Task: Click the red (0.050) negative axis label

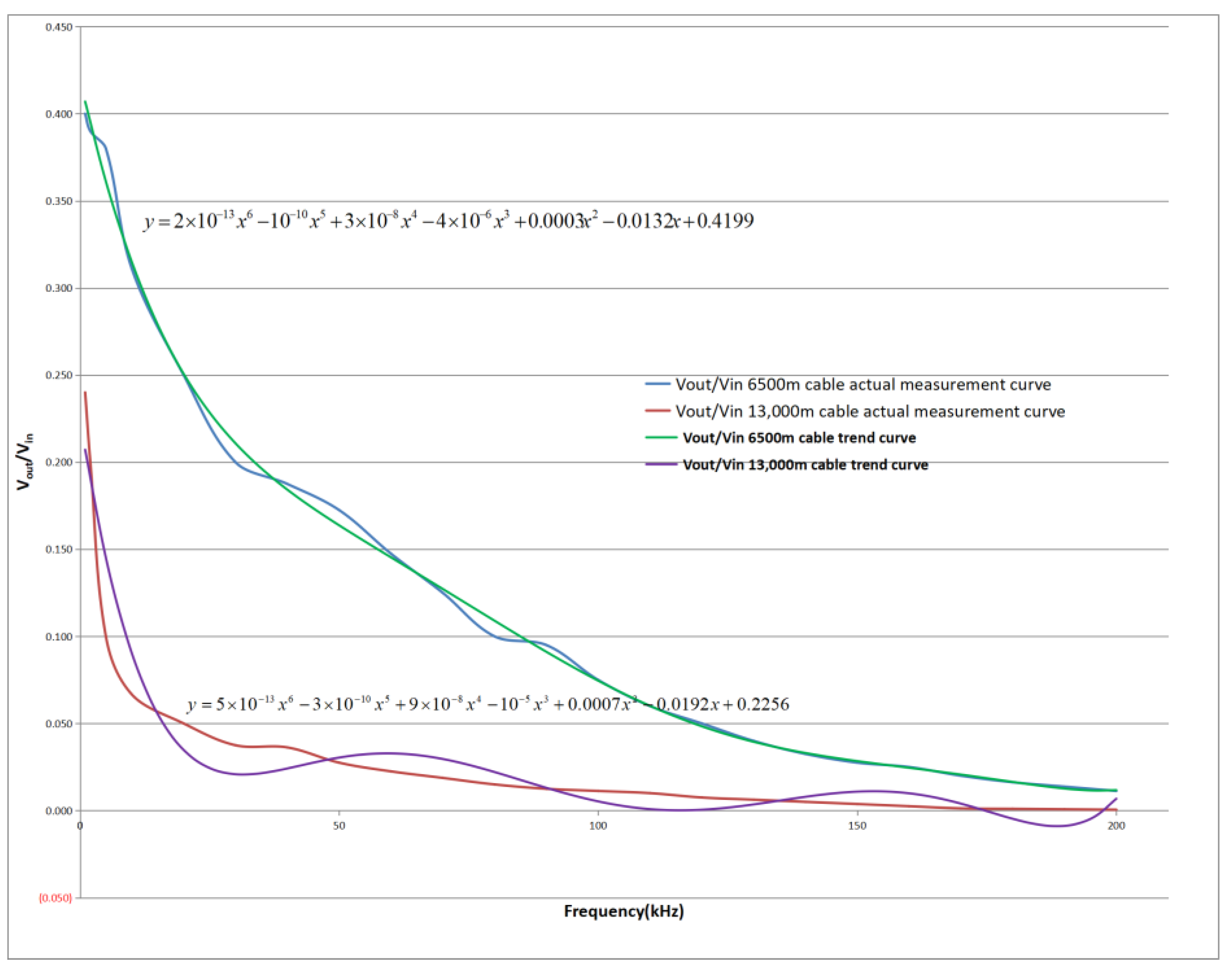Action: 56,898
